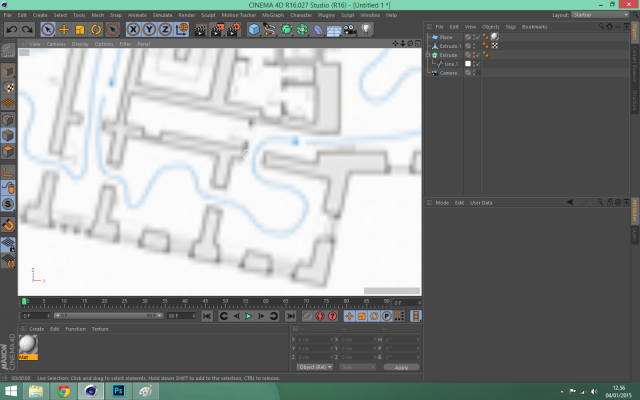Enable the Snap magnet tool
The width and height of the screenshot is (640, 400).
coord(8,224)
